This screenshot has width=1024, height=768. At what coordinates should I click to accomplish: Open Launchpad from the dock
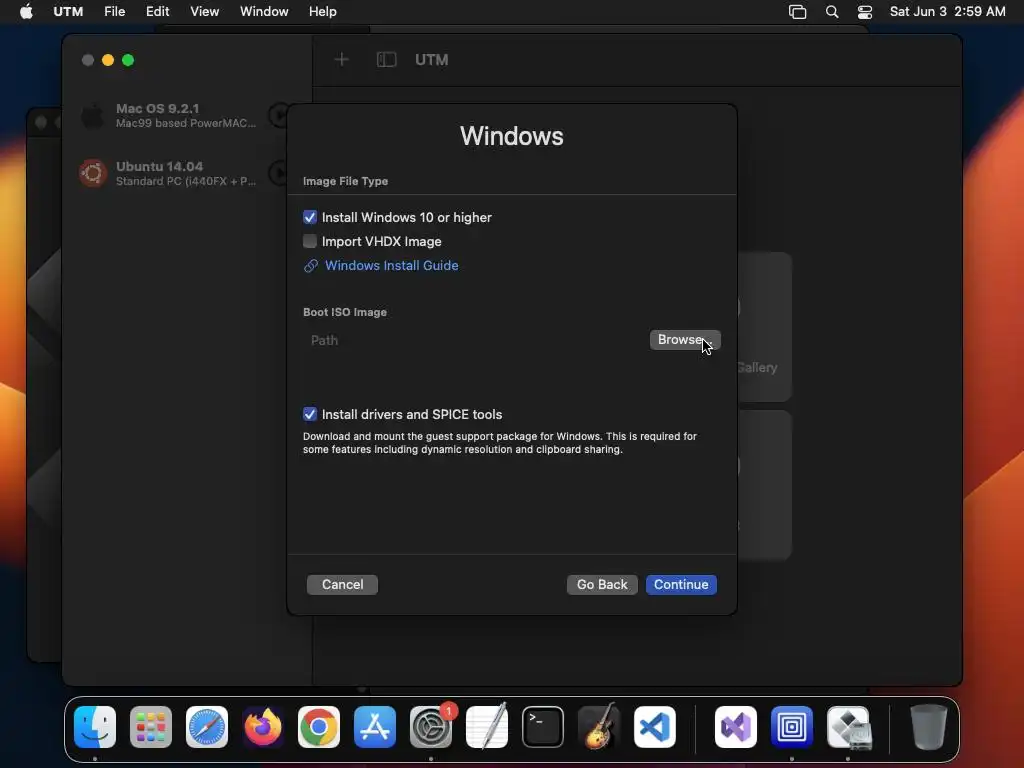[151, 727]
